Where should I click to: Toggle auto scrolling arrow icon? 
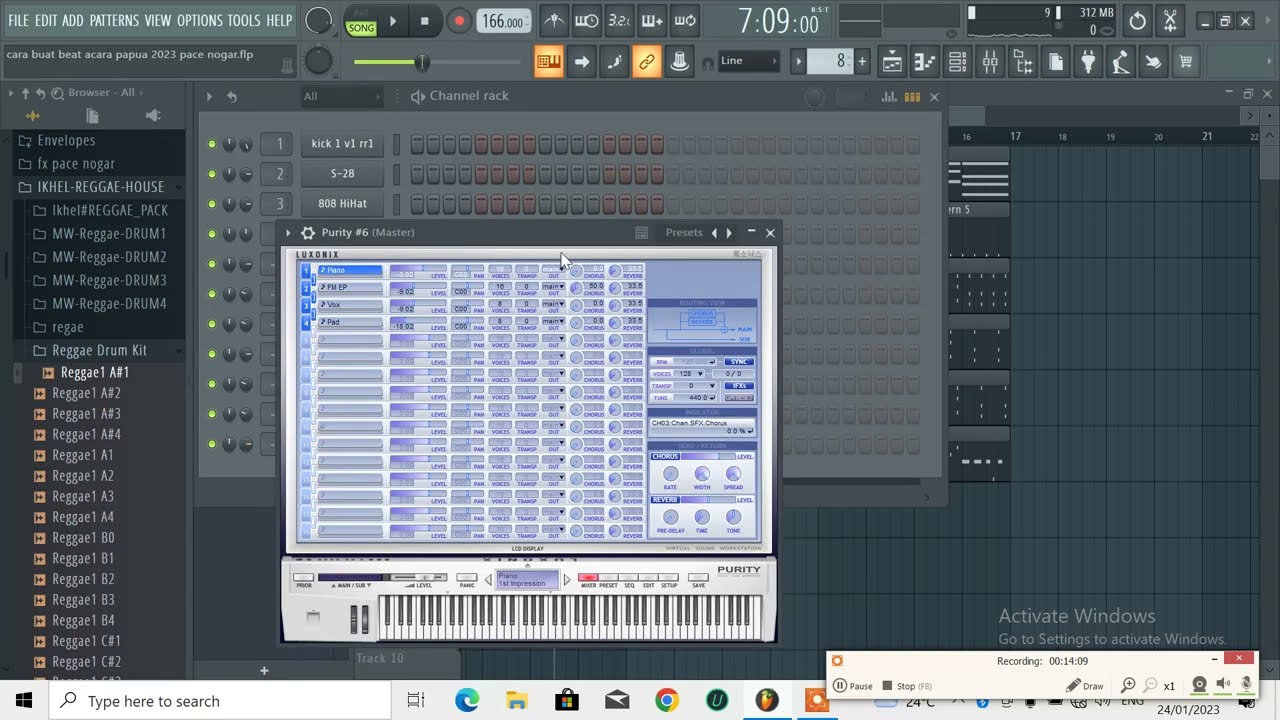(581, 62)
